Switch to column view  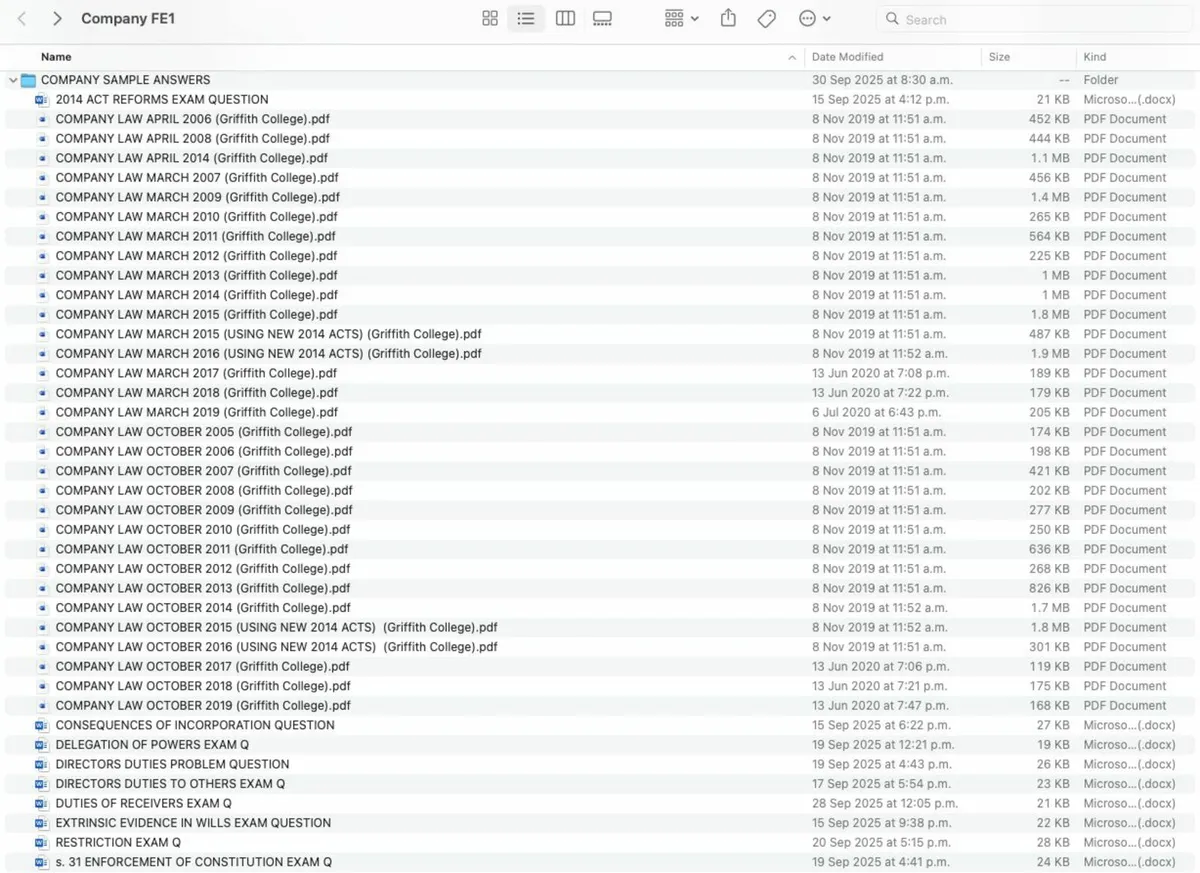(565, 19)
